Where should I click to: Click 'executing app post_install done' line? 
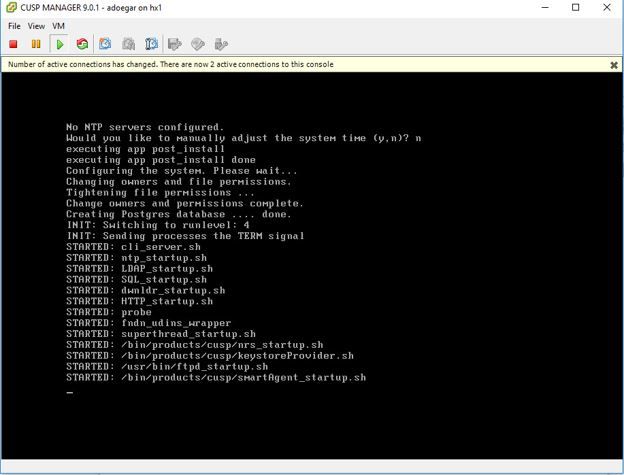161,160
